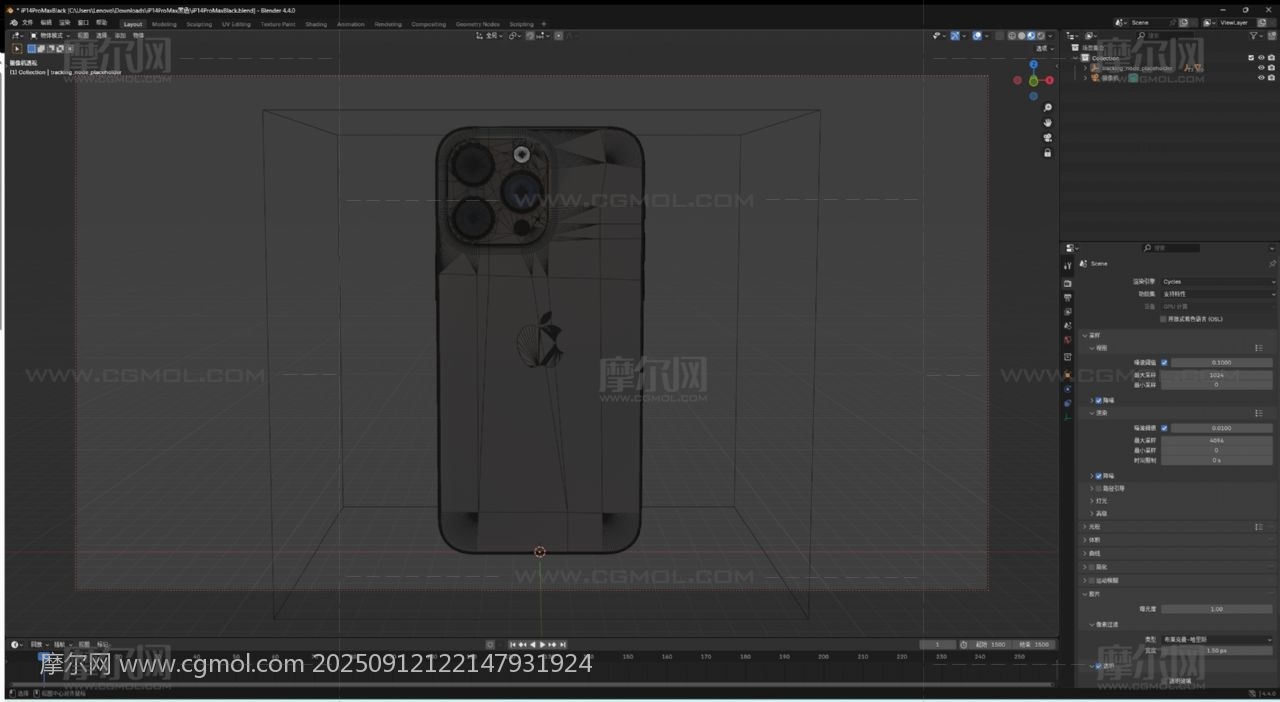
Task: Open Tool tab in properties editor
Action: pos(1067,266)
